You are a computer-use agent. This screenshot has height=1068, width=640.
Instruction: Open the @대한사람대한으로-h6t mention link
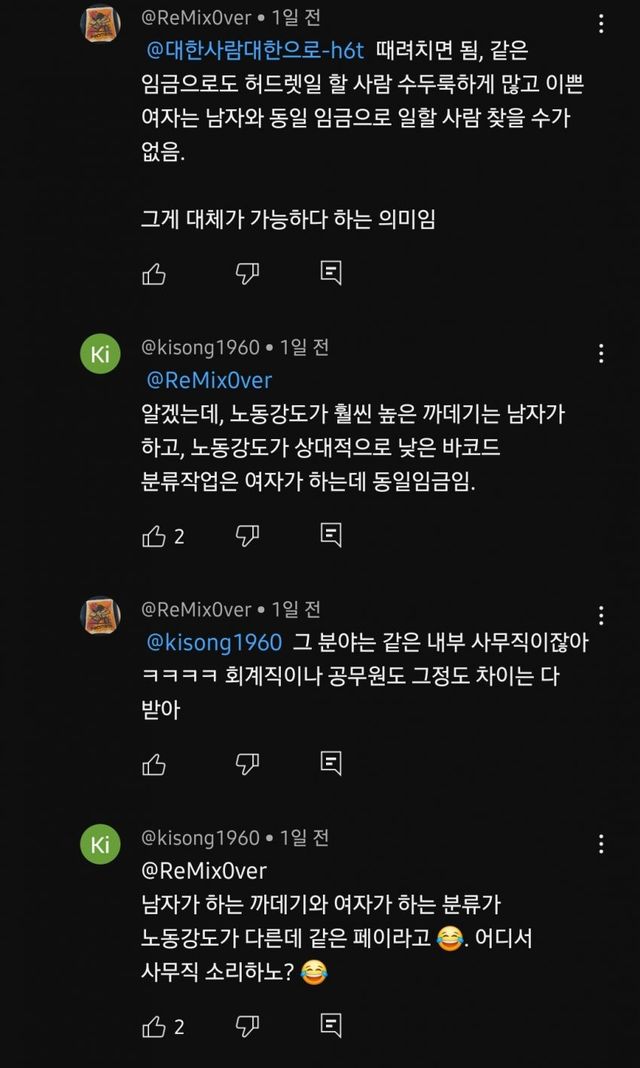256,50
